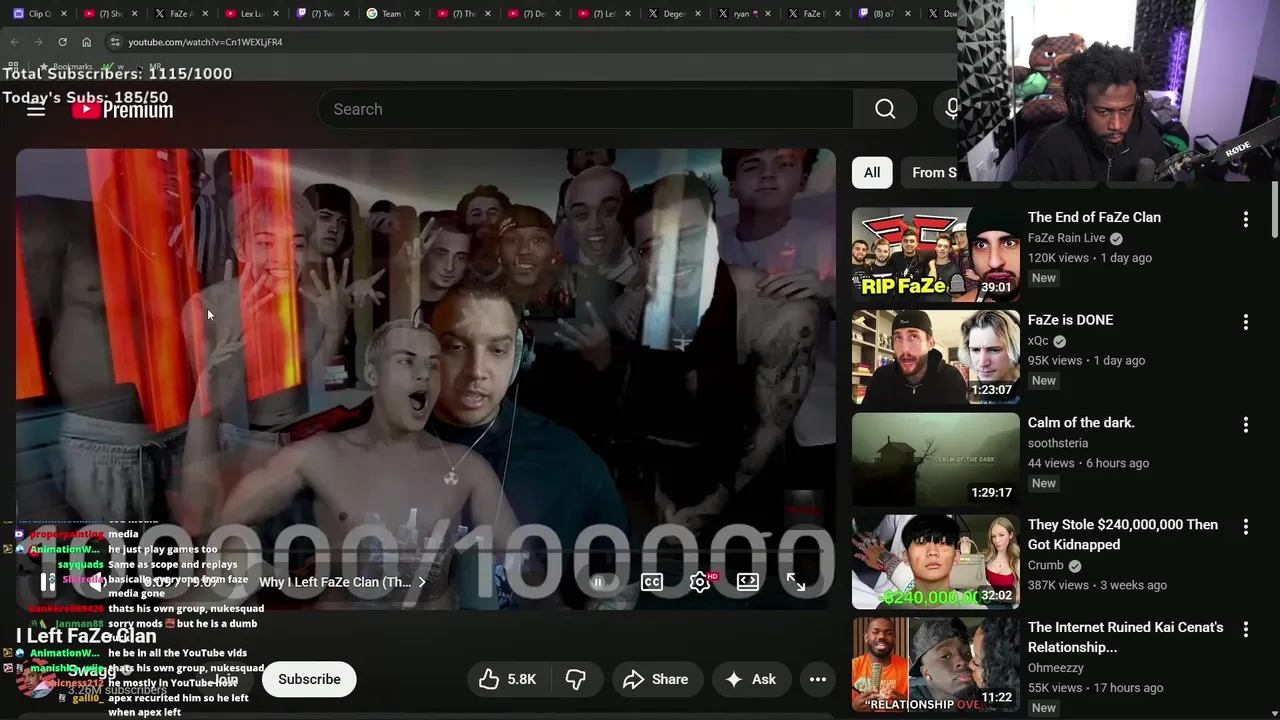The height and width of the screenshot is (720, 1280).
Task: Close the Team Google browser tab
Action: (x=417, y=14)
